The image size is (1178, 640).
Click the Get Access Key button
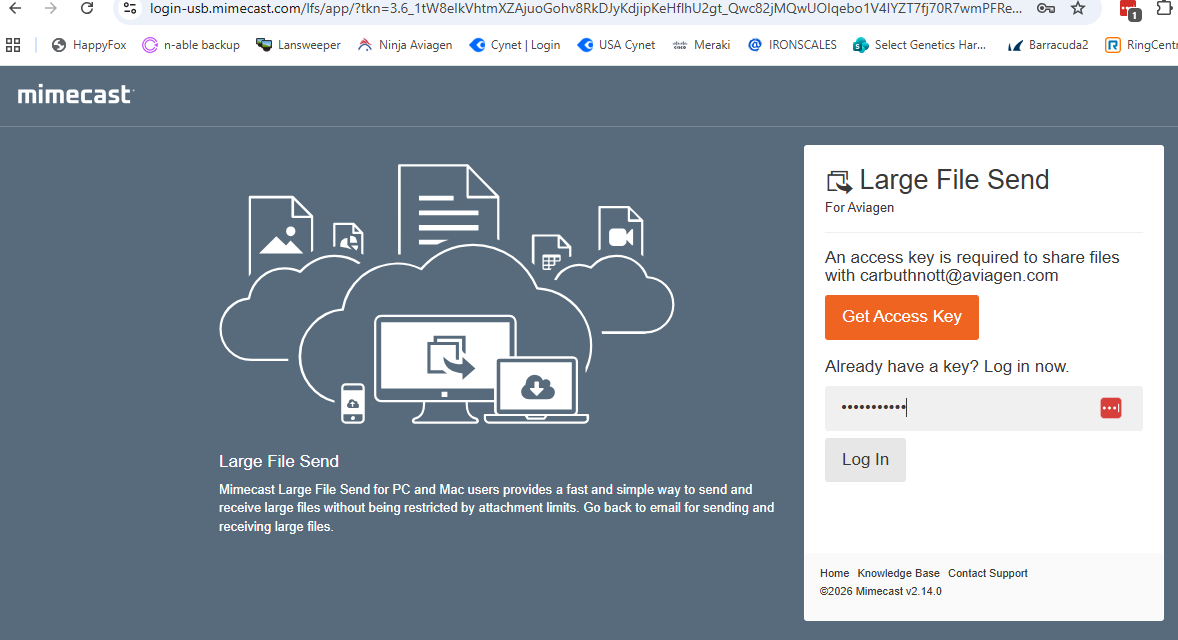tap(902, 317)
